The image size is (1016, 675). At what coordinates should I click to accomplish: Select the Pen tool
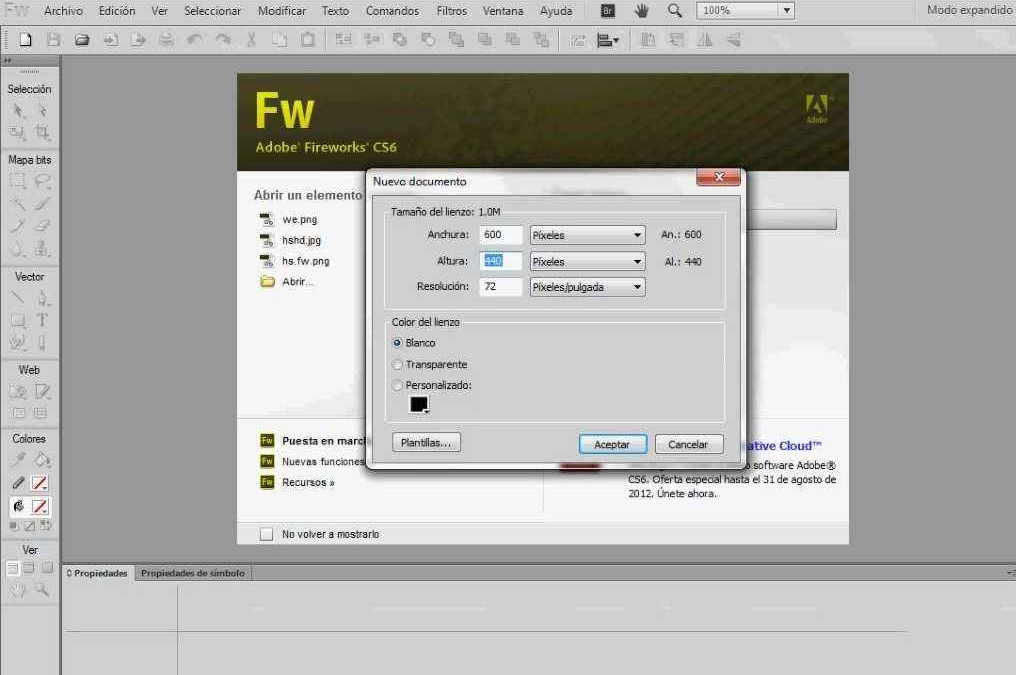42,298
